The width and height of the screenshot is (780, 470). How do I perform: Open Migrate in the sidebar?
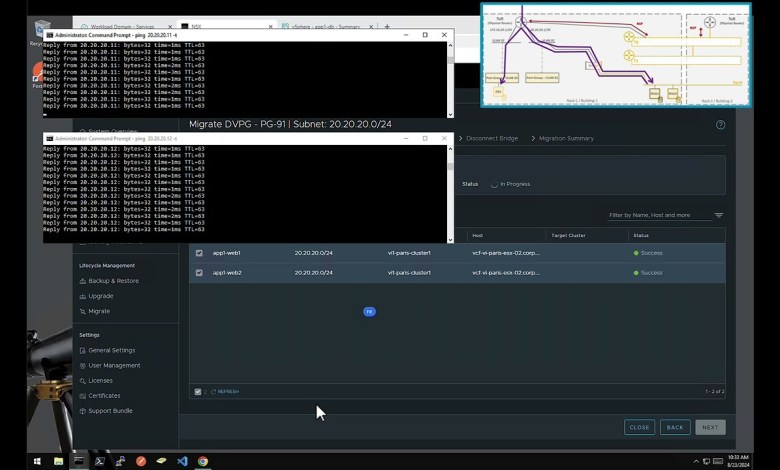pyautogui.click(x=99, y=311)
